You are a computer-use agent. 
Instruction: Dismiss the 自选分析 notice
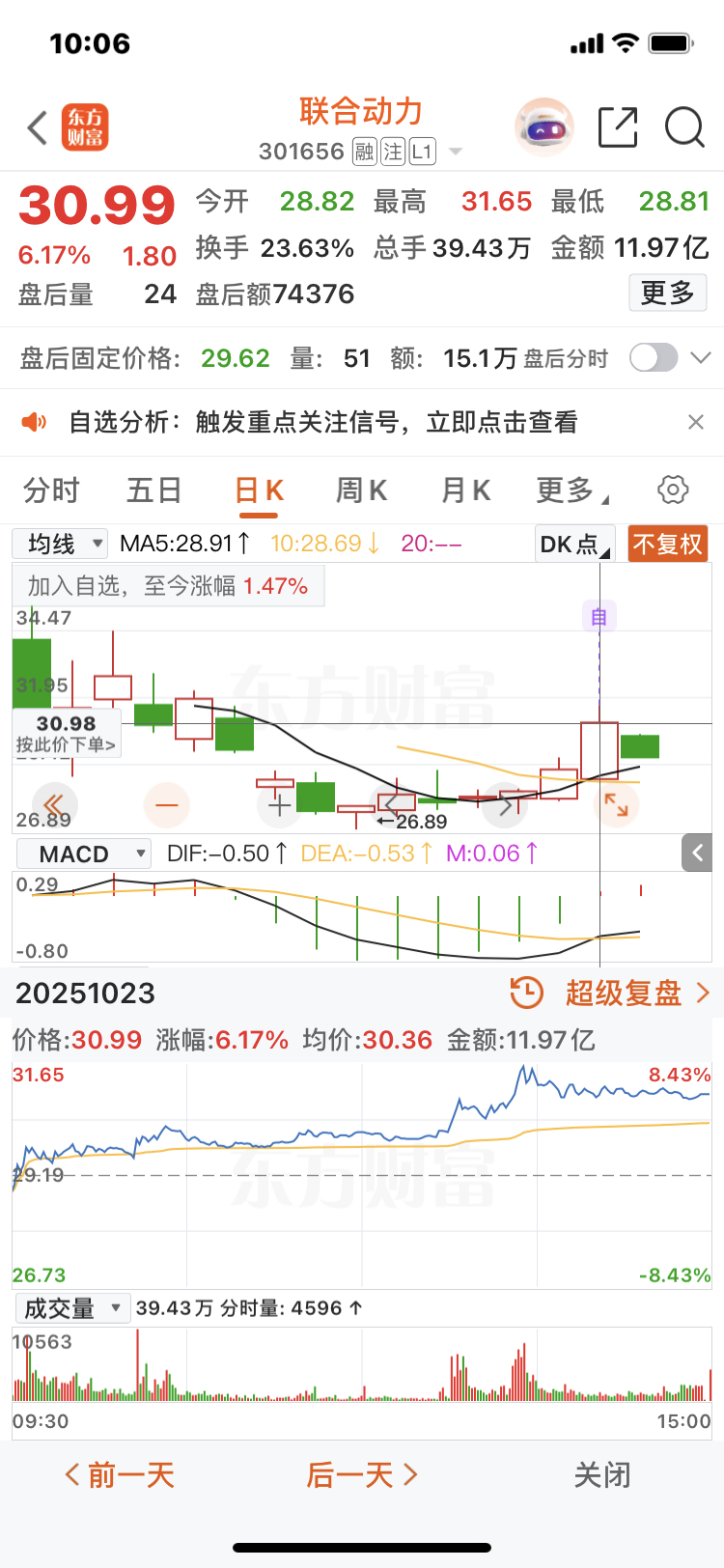coord(695,422)
